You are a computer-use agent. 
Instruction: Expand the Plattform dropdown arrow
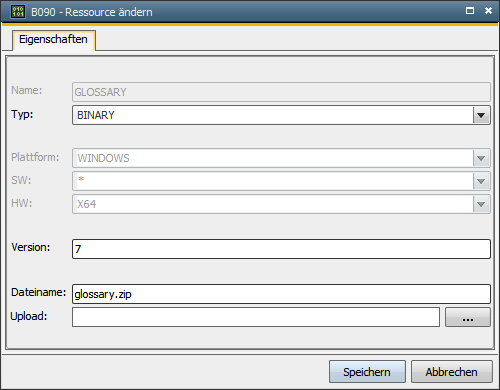[x=481, y=158]
